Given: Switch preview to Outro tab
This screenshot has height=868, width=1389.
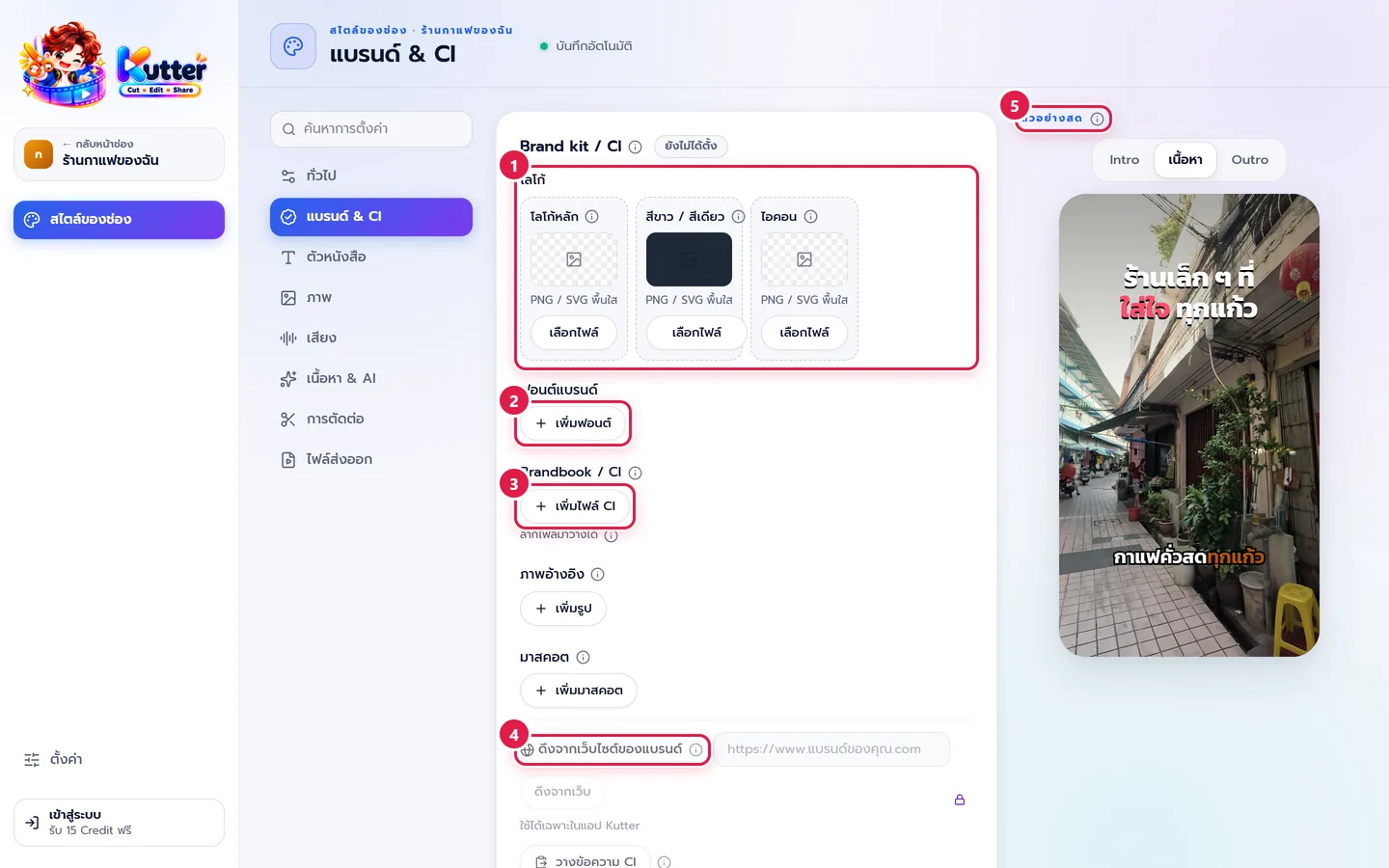Looking at the screenshot, I should [1250, 160].
